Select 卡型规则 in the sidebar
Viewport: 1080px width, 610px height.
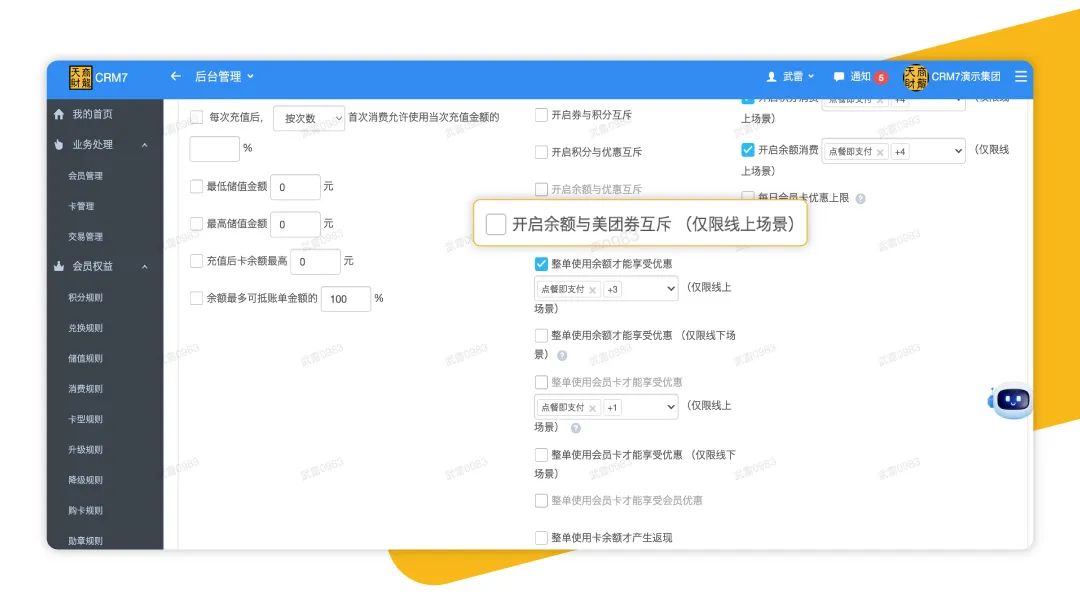85,419
